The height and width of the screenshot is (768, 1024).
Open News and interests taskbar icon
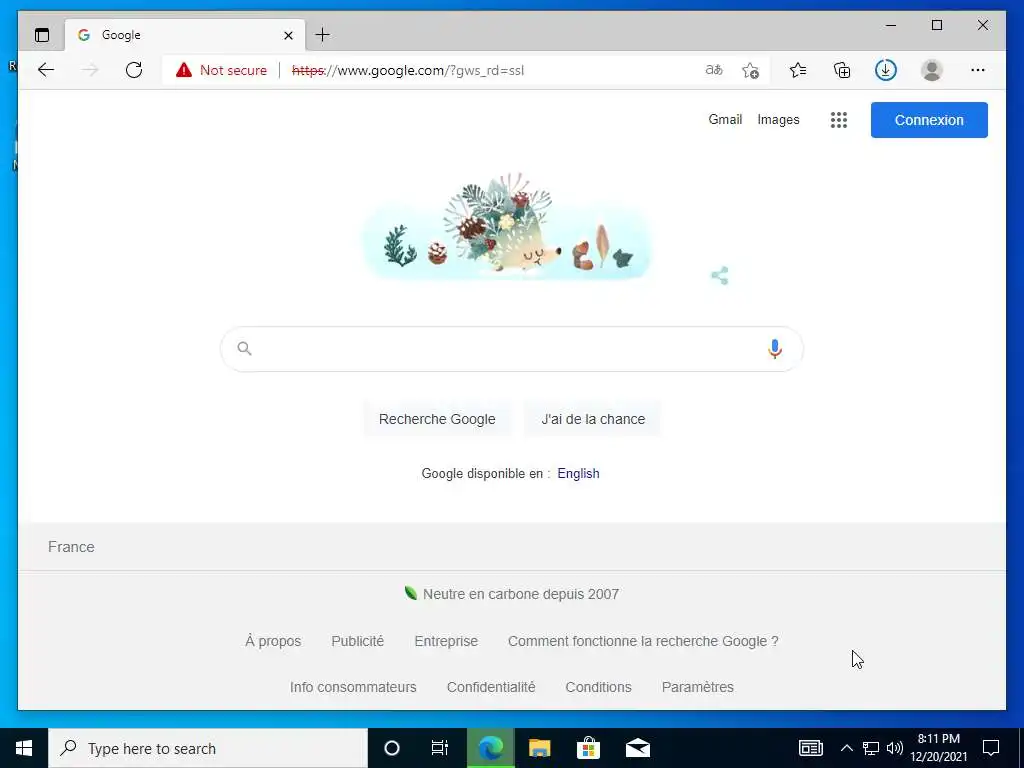point(810,748)
